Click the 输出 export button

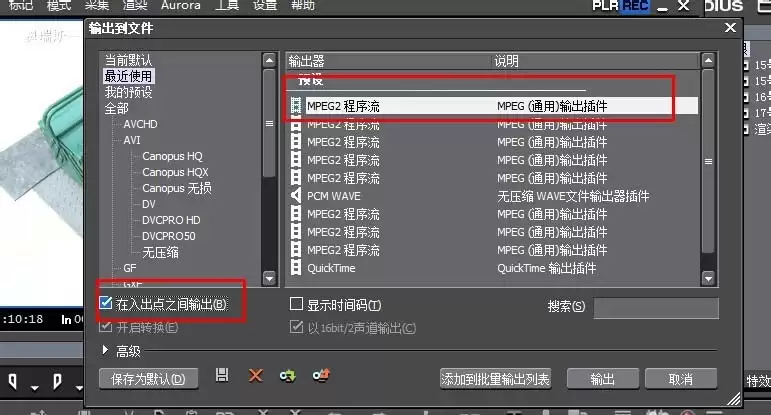(x=602, y=379)
